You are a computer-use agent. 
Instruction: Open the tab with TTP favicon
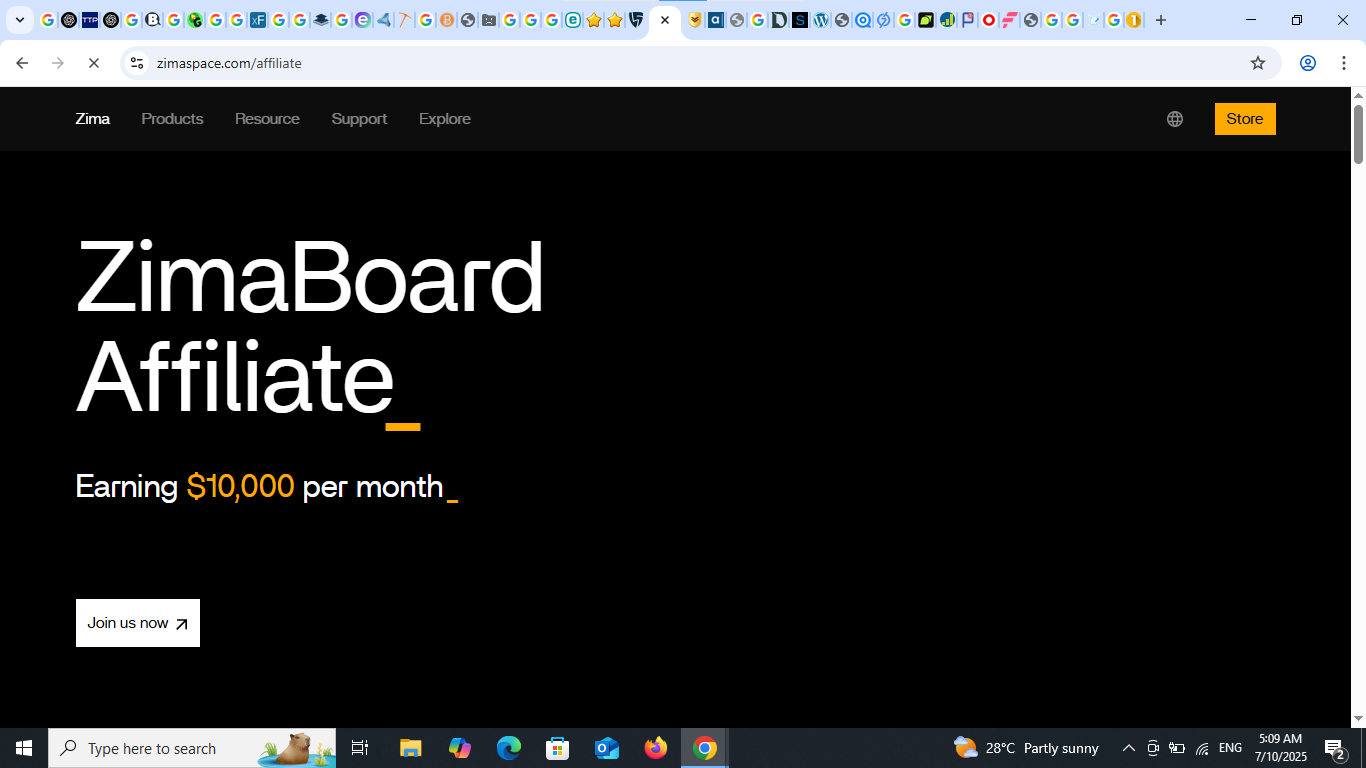pyautogui.click(x=90, y=20)
